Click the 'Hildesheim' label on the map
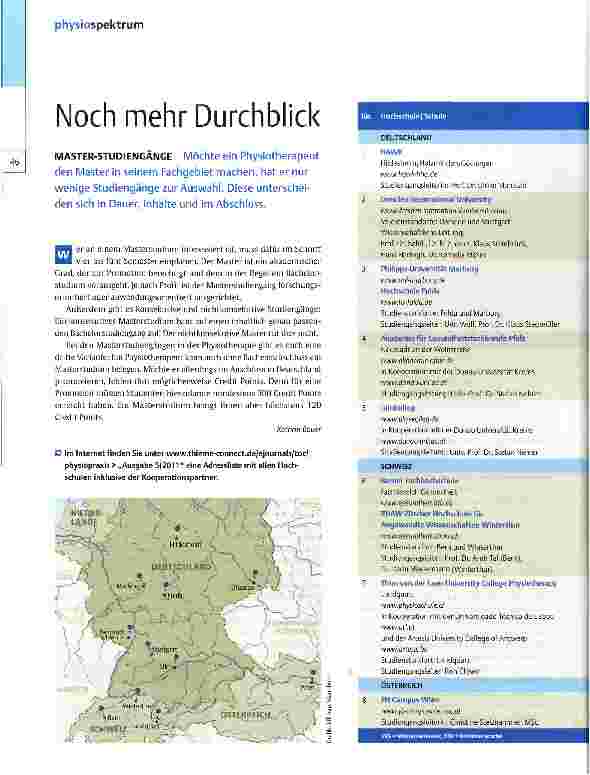The width and height of the screenshot is (590, 775). [x=185, y=544]
